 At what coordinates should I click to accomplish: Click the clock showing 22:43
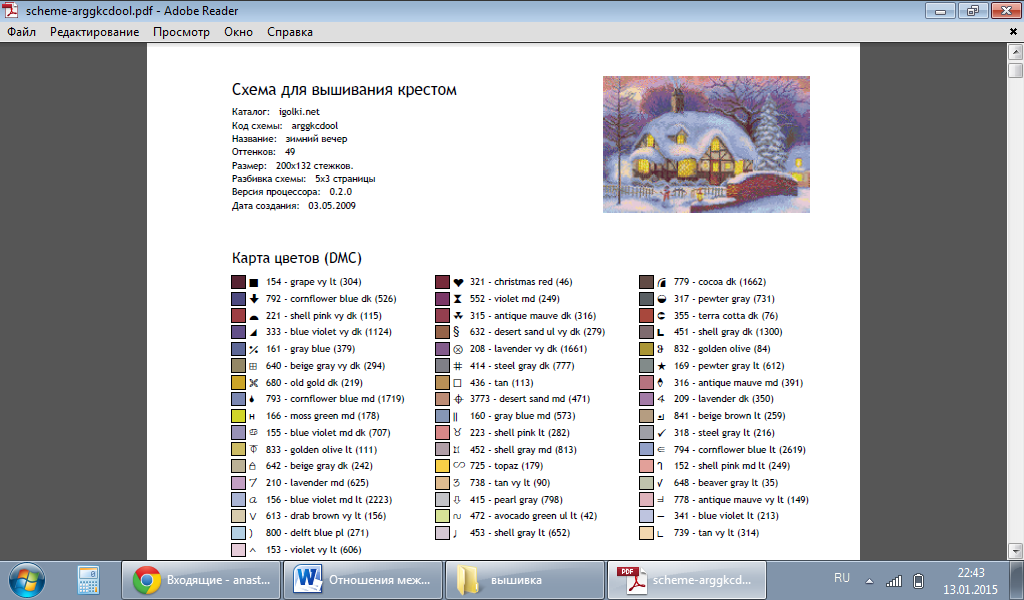970,580
